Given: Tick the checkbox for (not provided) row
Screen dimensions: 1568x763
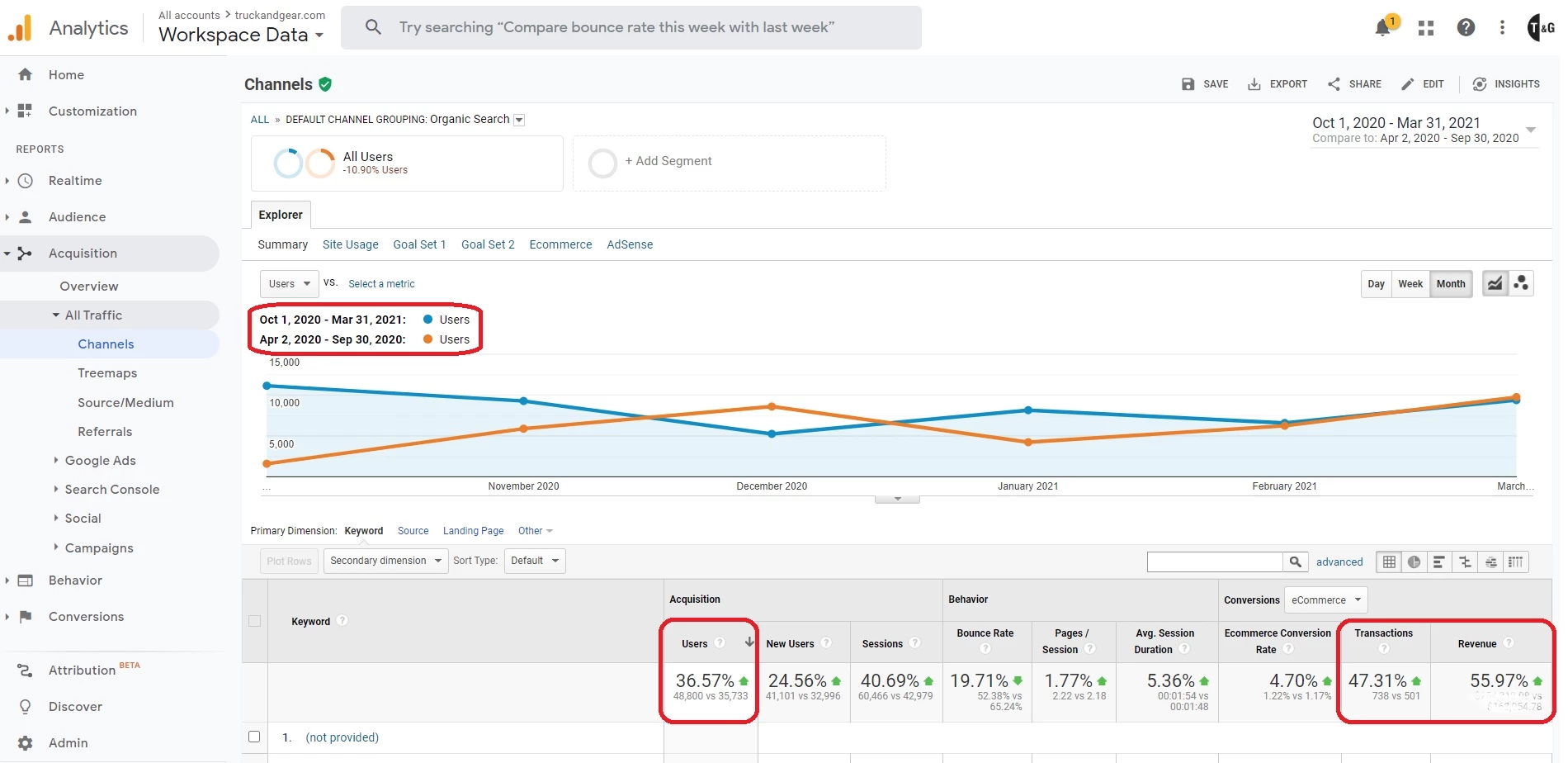Looking at the screenshot, I should pos(254,737).
